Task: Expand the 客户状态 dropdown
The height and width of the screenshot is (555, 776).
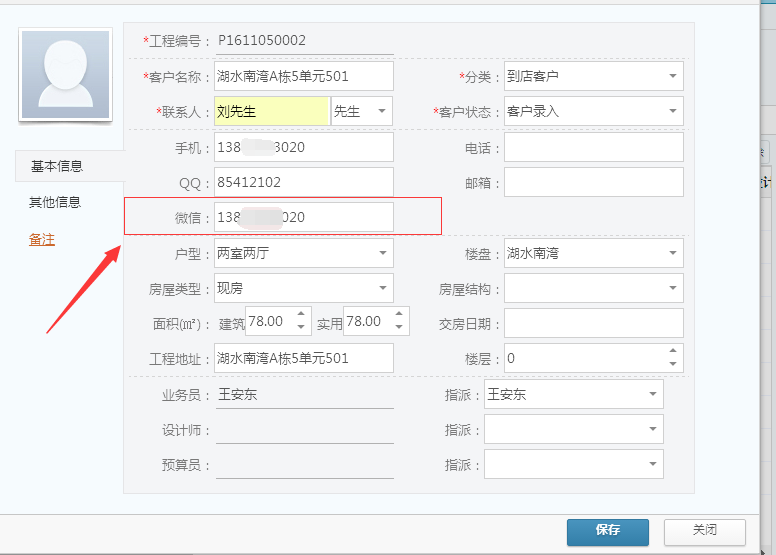Action: click(672, 111)
